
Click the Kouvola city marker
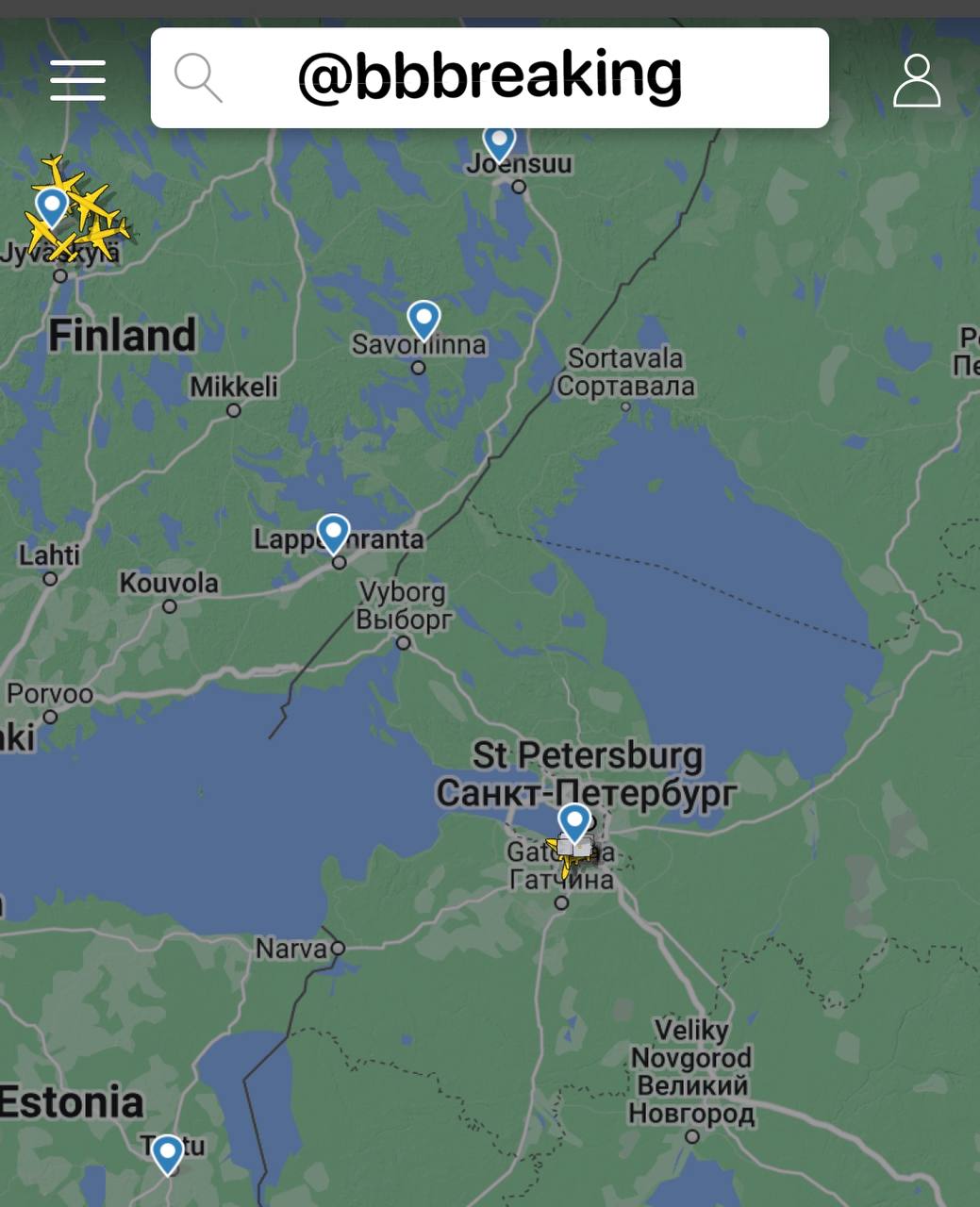[x=170, y=606]
